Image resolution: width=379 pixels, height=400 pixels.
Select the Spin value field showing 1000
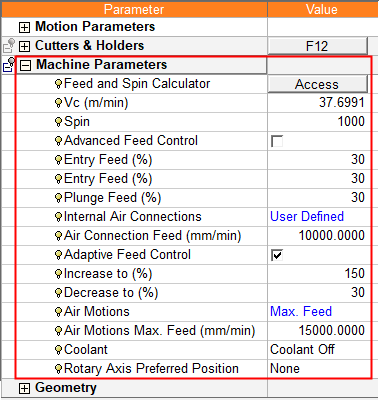point(319,122)
